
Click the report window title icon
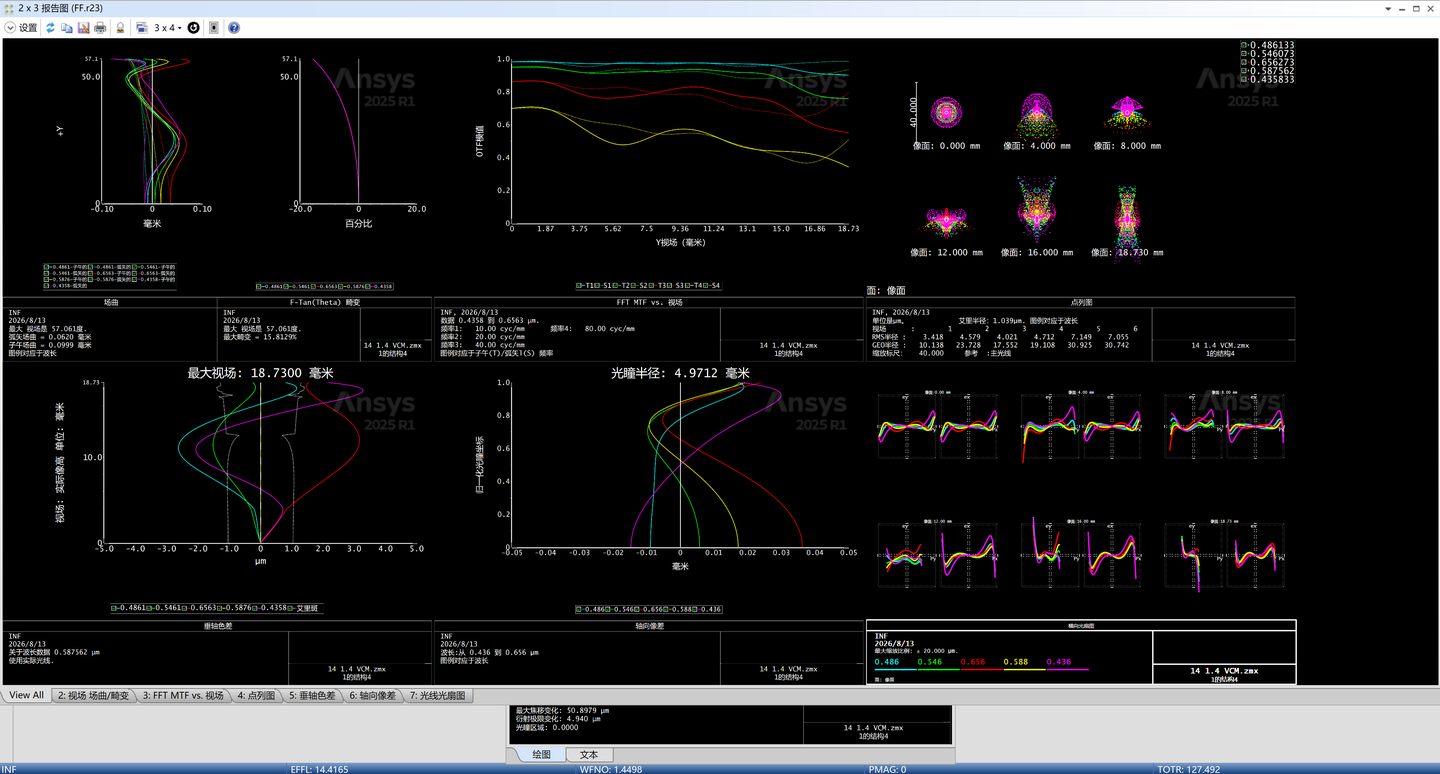(x=9, y=8)
